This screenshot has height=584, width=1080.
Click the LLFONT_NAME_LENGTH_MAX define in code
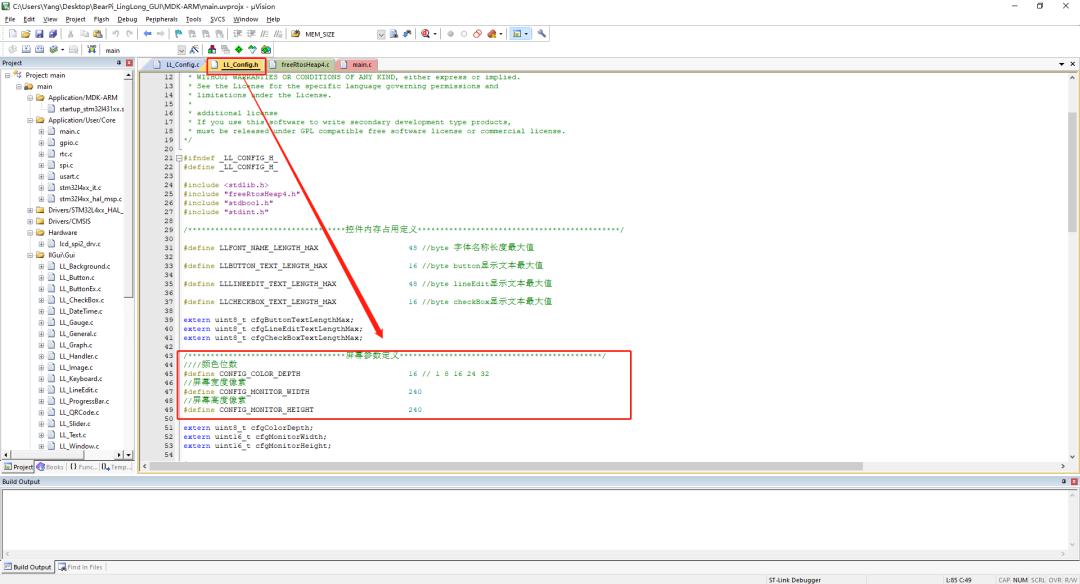[x=269, y=248]
